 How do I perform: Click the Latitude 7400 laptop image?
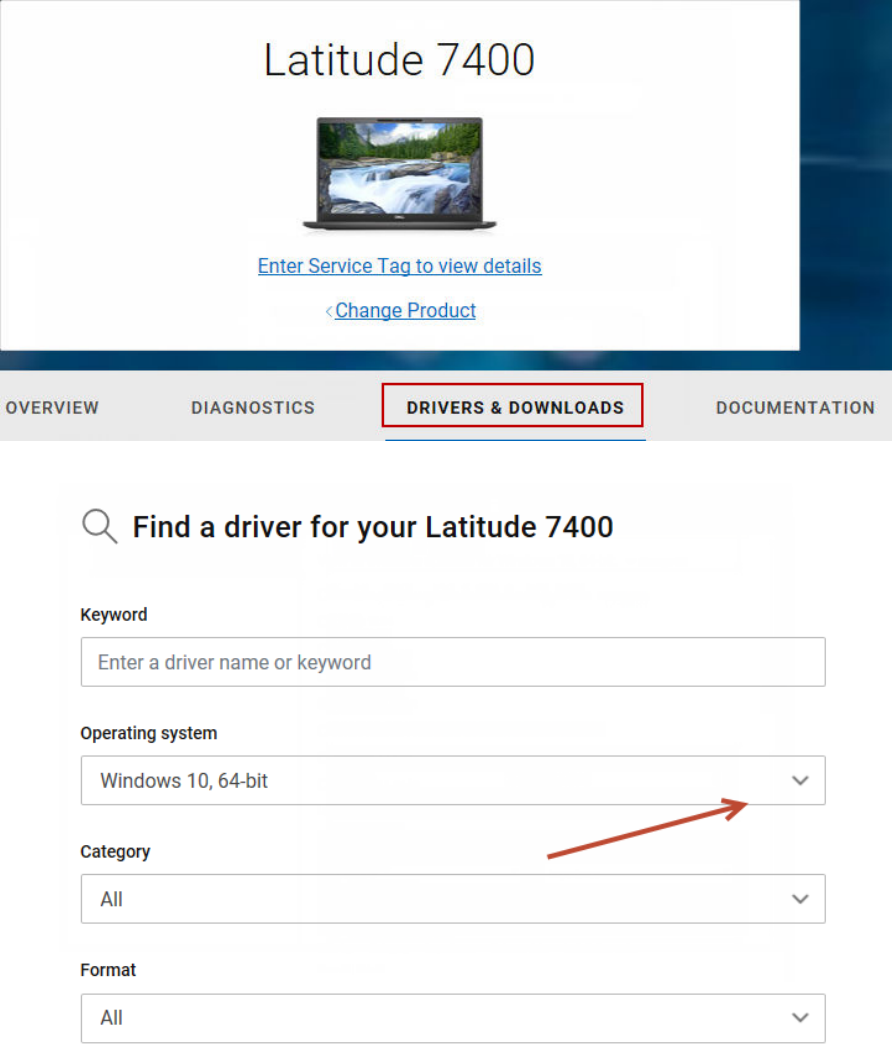399,174
